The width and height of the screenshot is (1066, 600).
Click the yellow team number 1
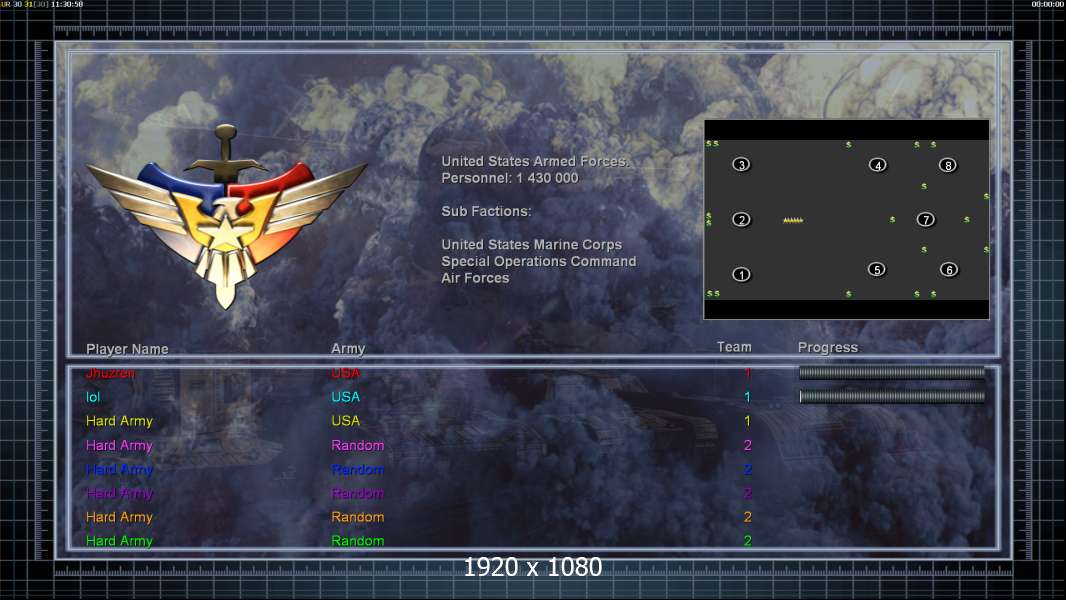(x=747, y=421)
